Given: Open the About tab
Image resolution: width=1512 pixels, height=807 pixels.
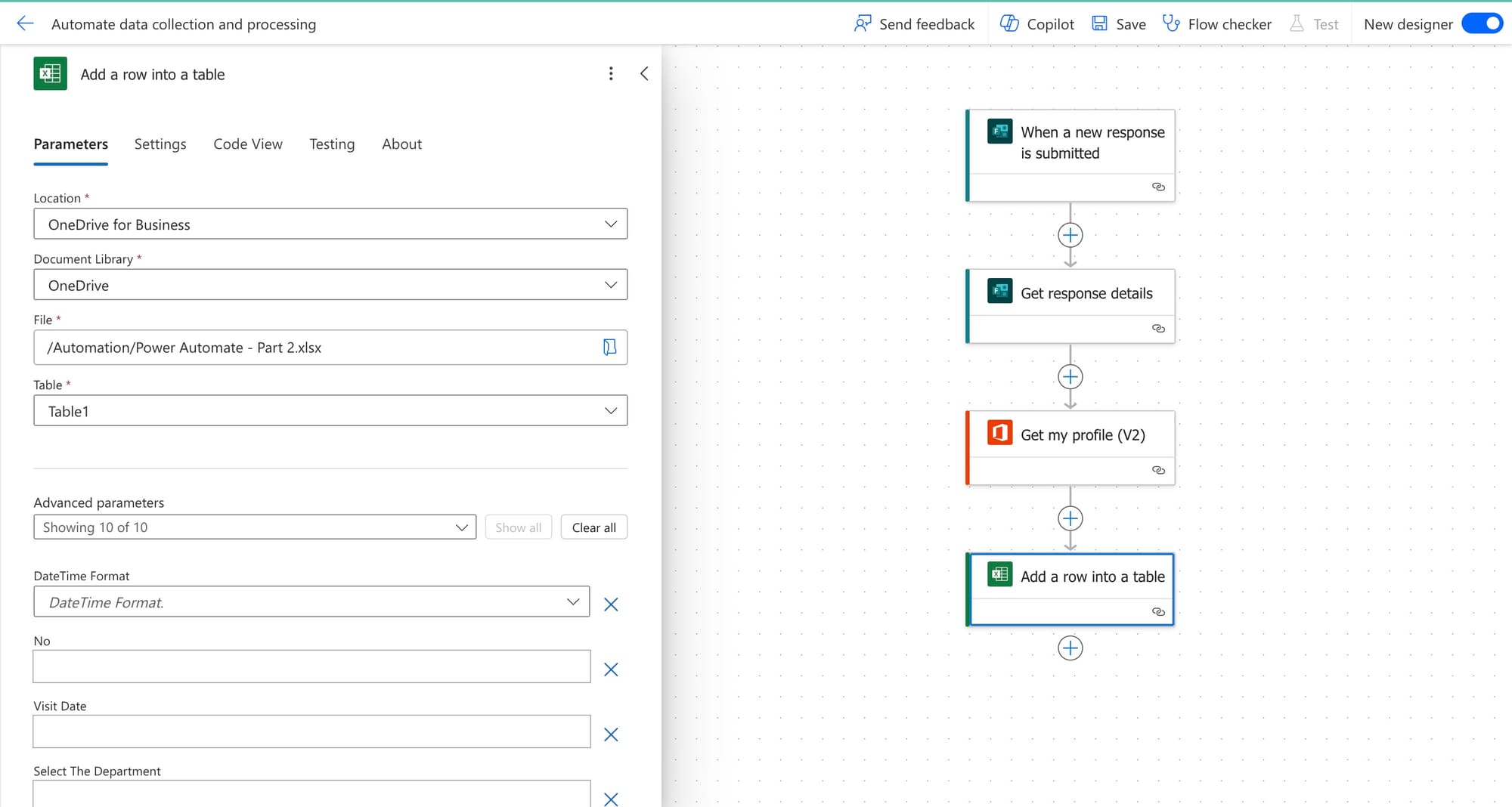Looking at the screenshot, I should 401,144.
